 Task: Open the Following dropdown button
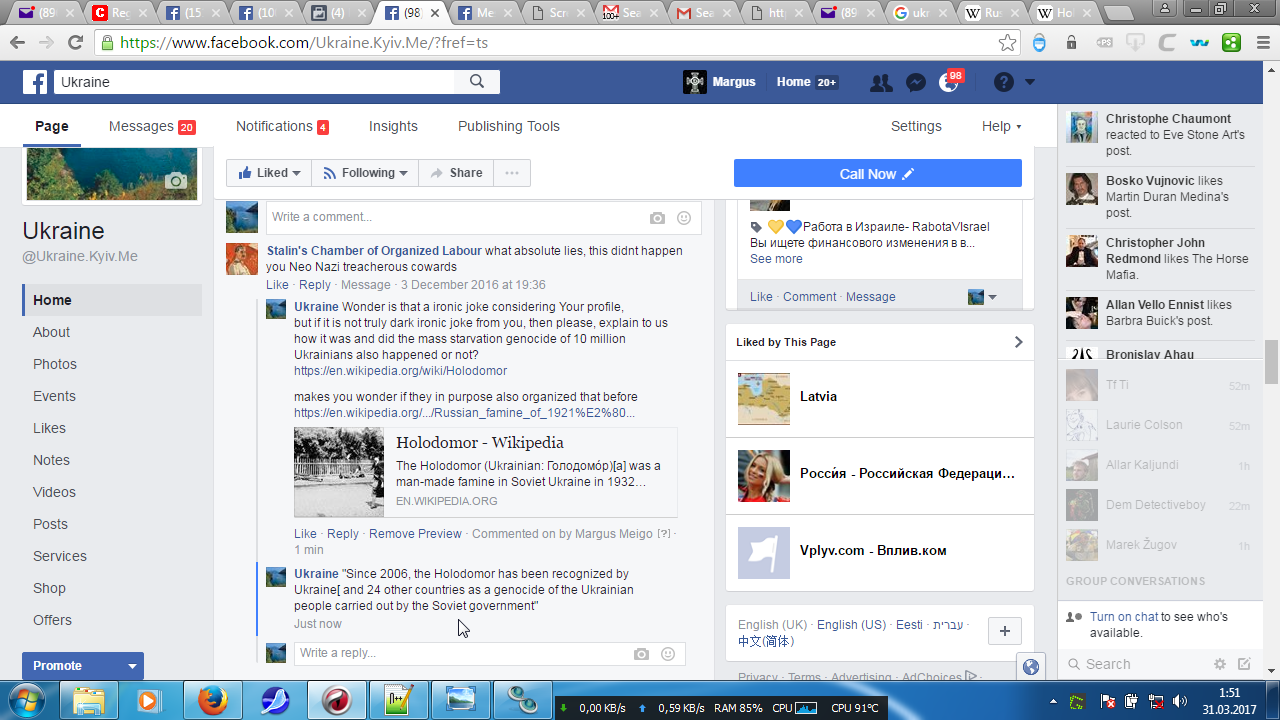click(x=365, y=173)
